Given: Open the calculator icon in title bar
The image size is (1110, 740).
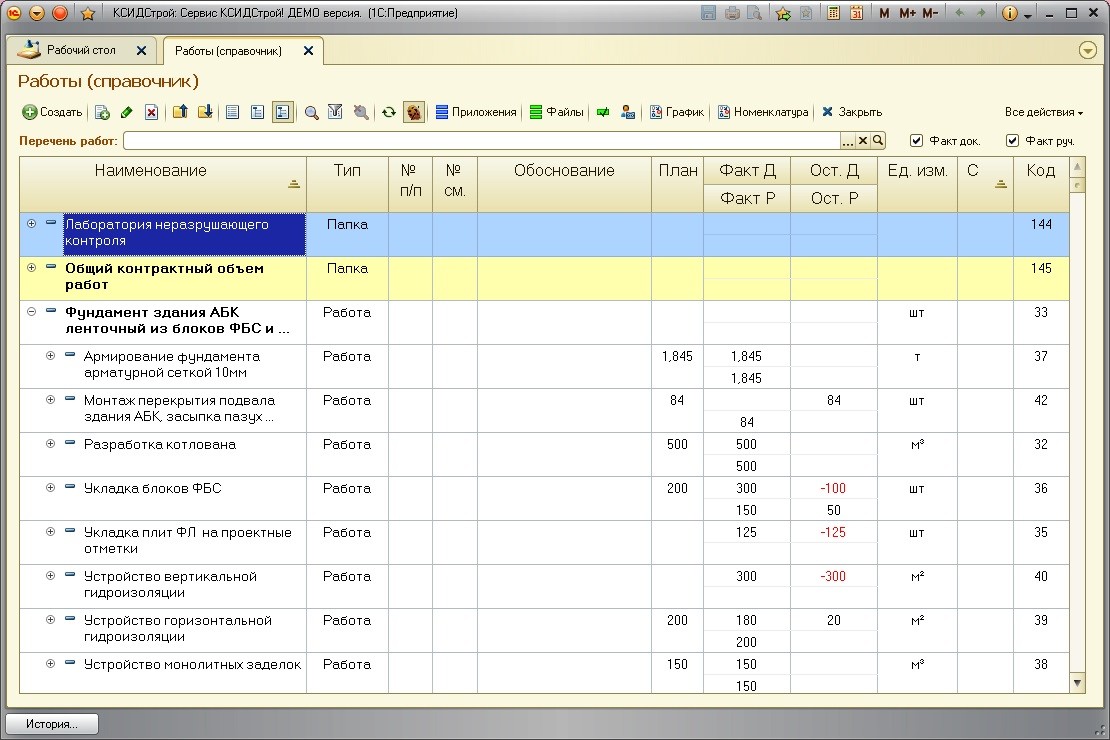Looking at the screenshot, I should (x=834, y=13).
